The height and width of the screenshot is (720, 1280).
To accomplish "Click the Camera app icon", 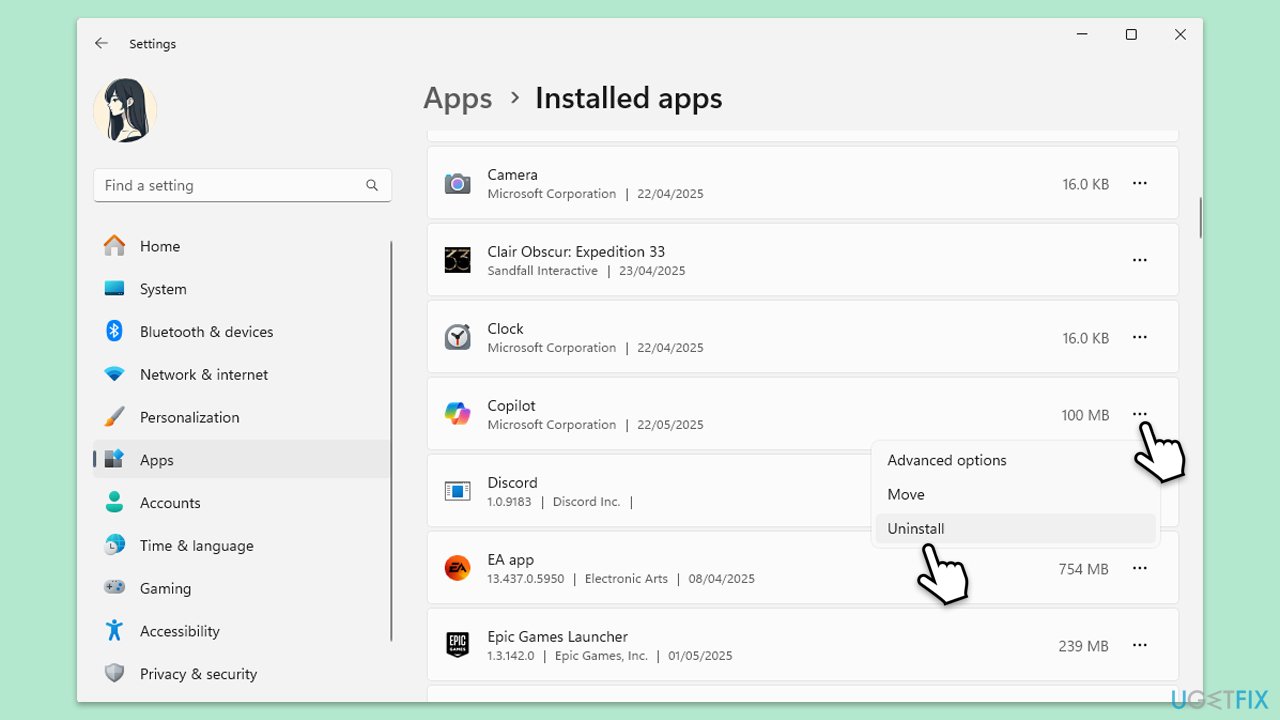I will (458, 184).
